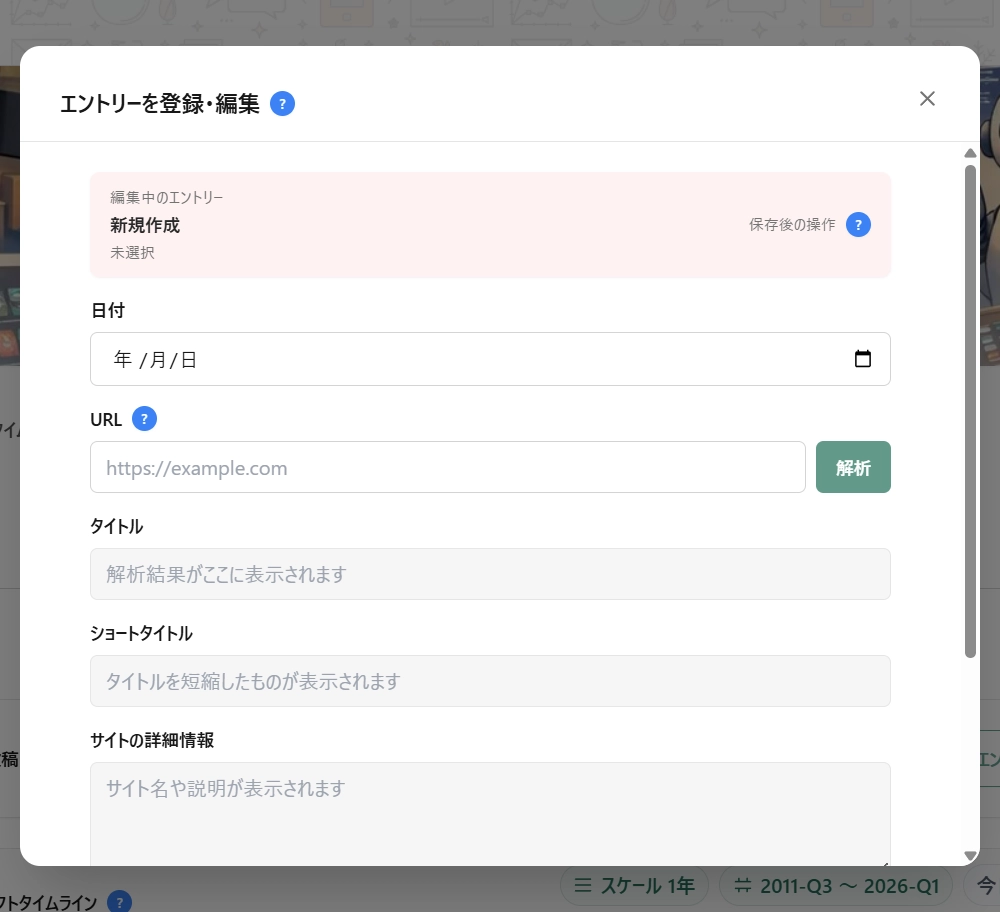Click the scrollbar down arrow

(970, 857)
